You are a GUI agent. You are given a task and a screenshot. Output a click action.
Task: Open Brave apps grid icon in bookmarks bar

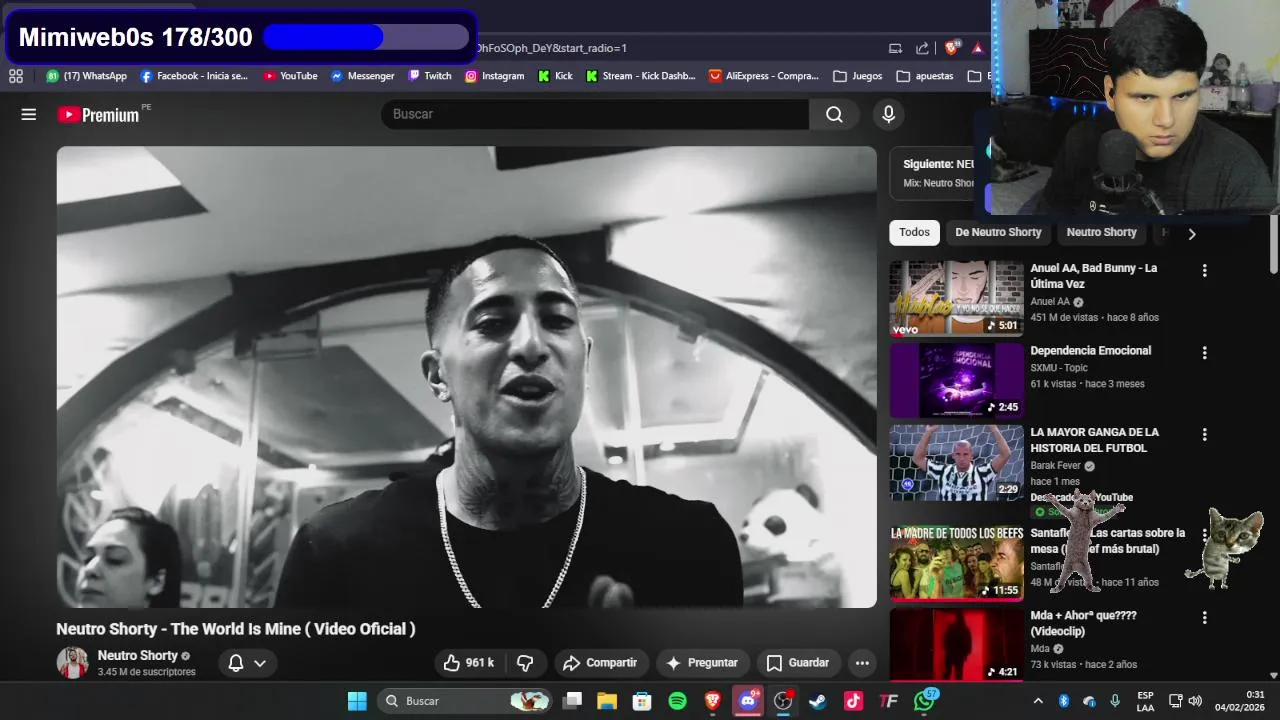pos(16,76)
